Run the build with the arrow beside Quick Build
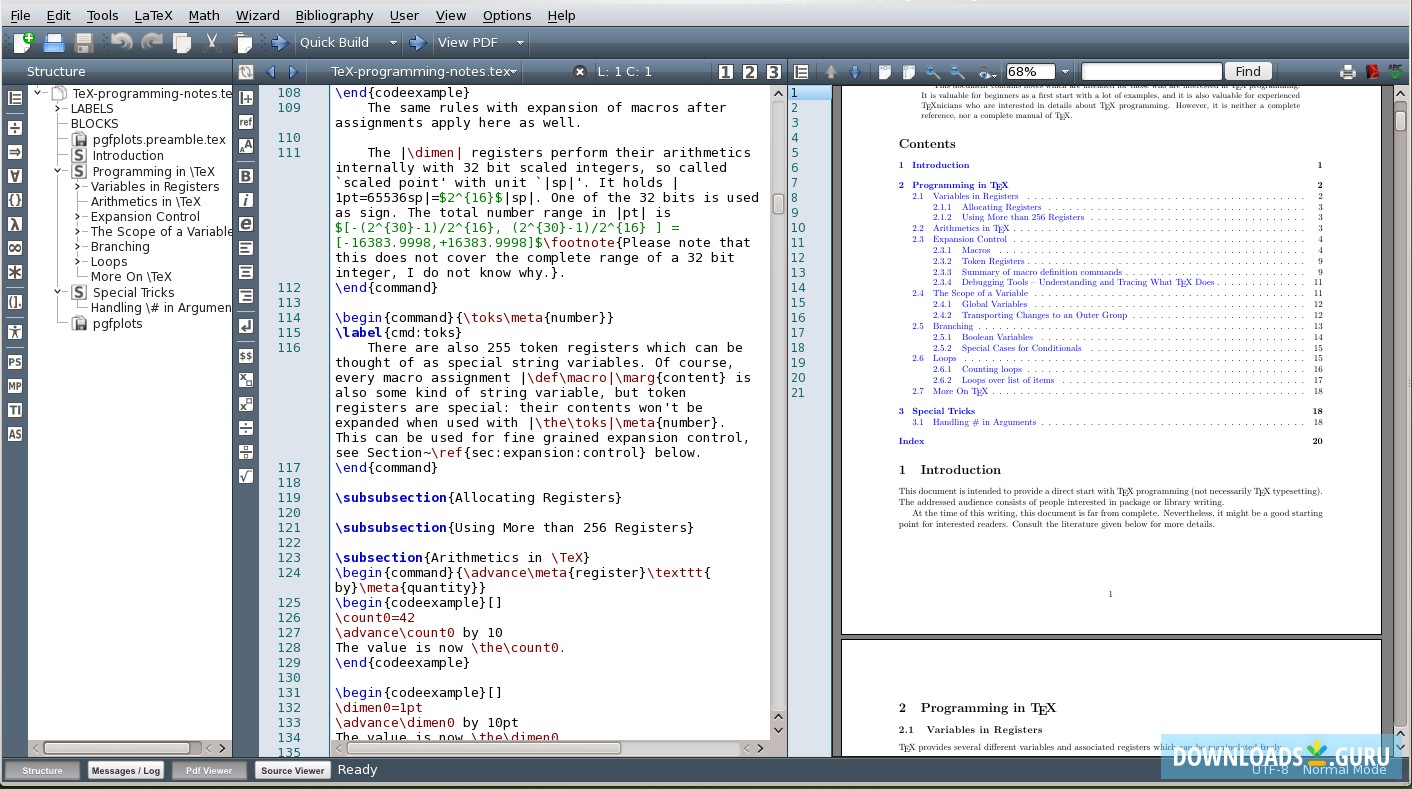The image size is (1412, 789). (x=280, y=42)
